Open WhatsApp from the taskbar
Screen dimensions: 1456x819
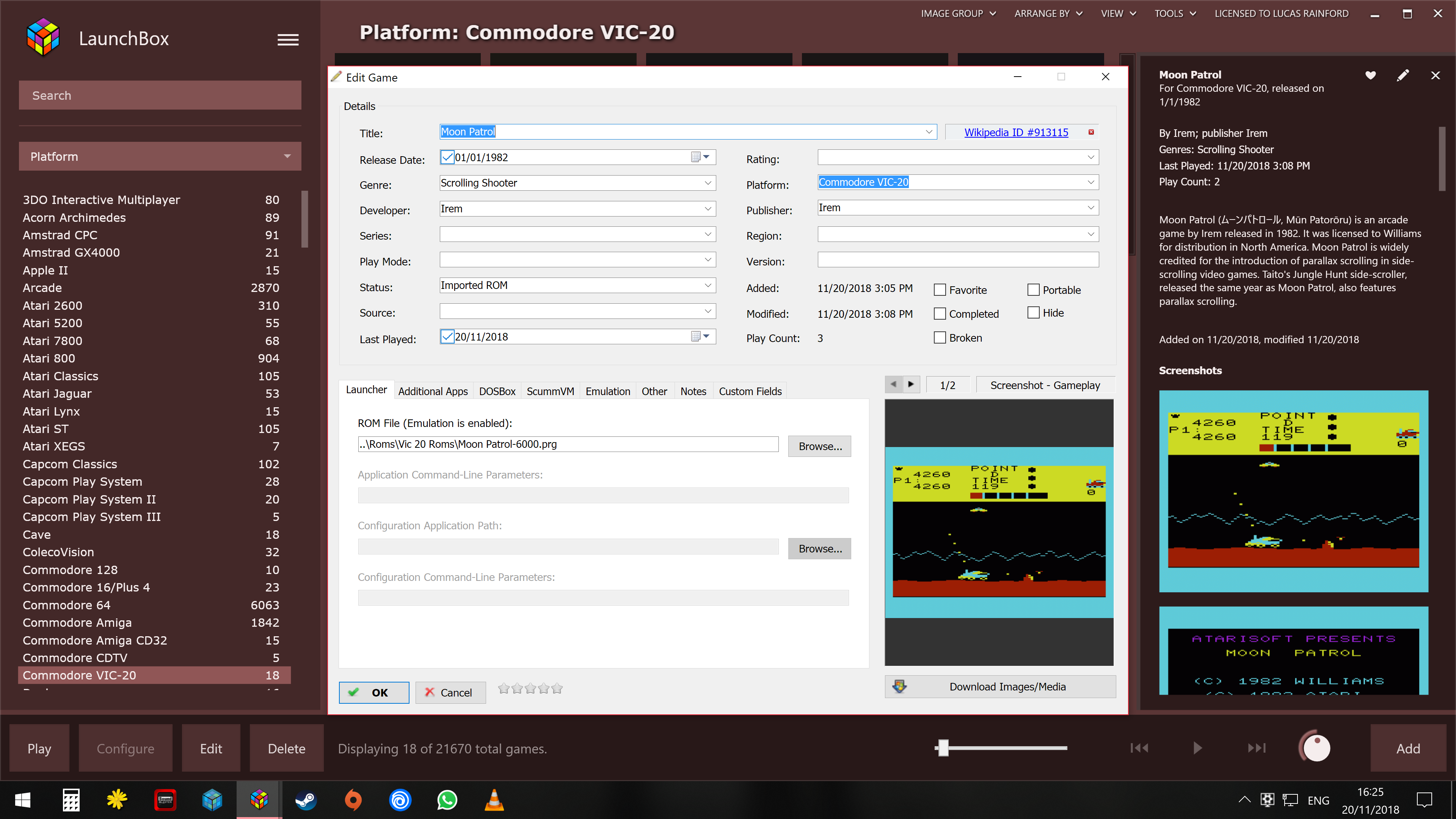tap(447, 800)
